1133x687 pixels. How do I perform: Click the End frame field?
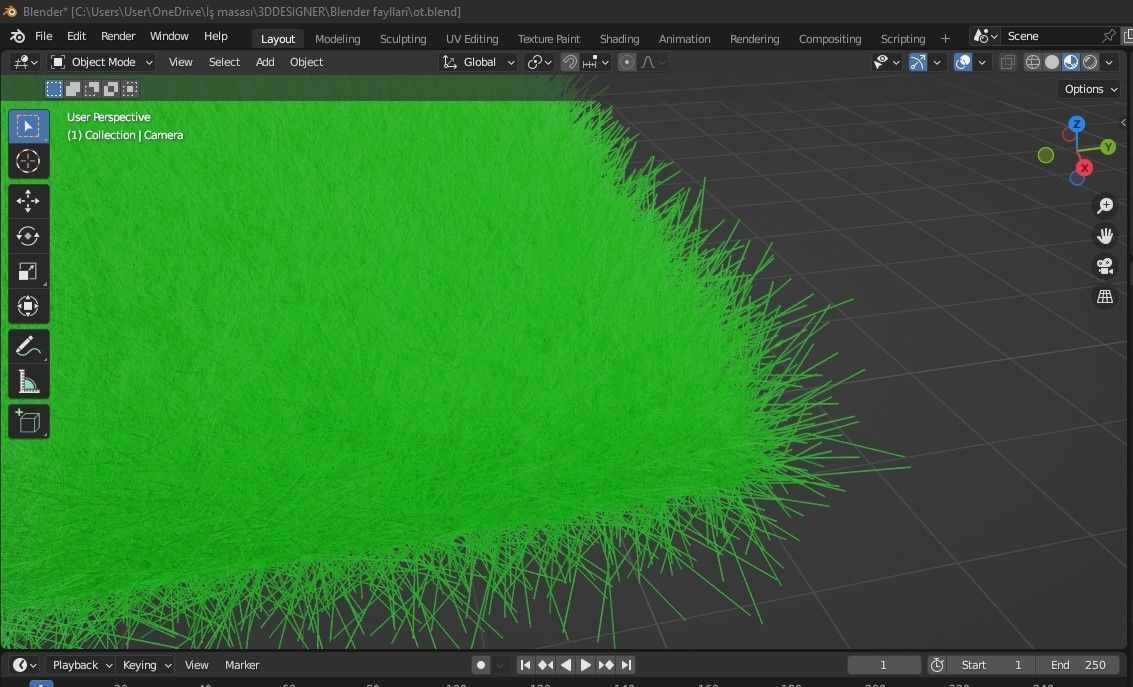click(1078, 665)
